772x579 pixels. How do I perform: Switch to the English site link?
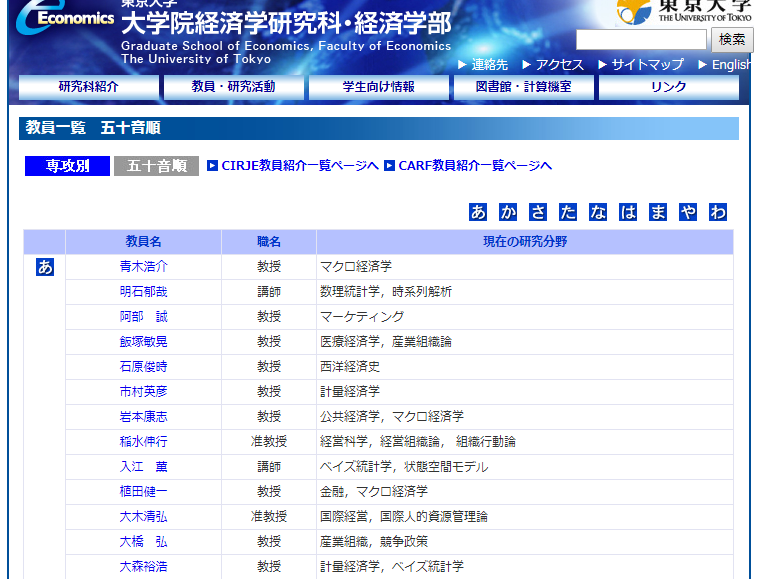point(731,64)
